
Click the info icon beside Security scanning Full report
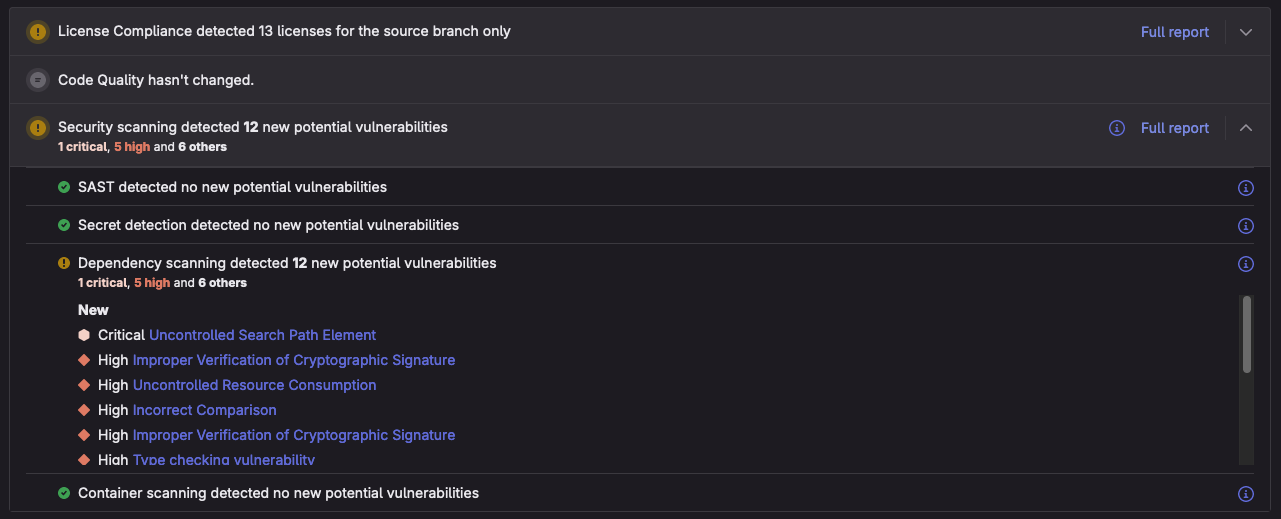[1117, 128]
